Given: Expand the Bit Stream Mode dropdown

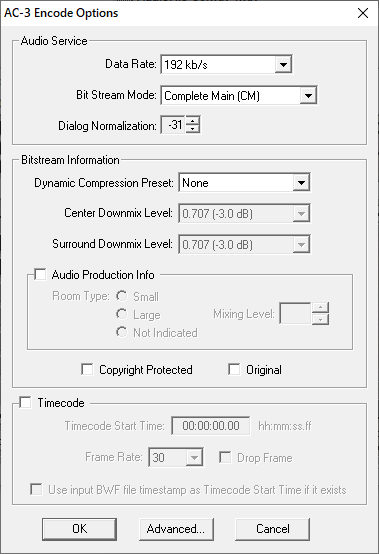Looking at the screenshot, I should (x=239, y=95).
